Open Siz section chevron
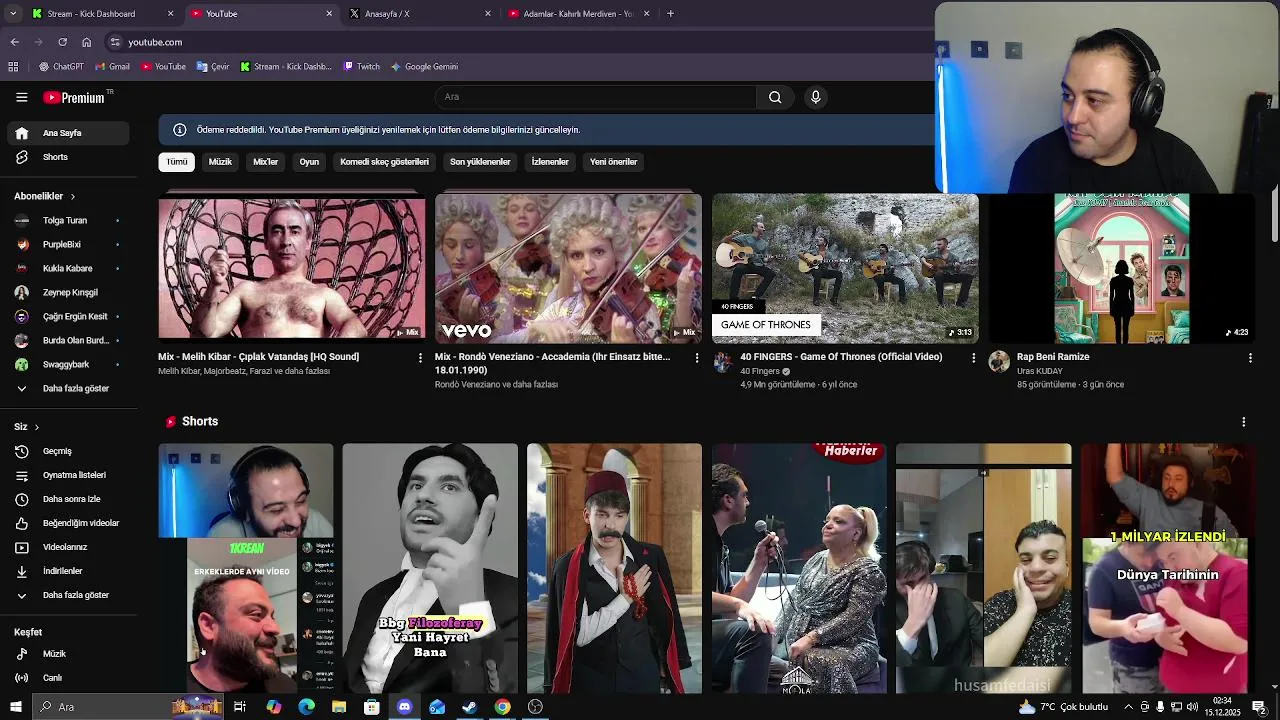Image resolution: width=1280 pixels, height=720 pixels. click(x=37, y=427)
